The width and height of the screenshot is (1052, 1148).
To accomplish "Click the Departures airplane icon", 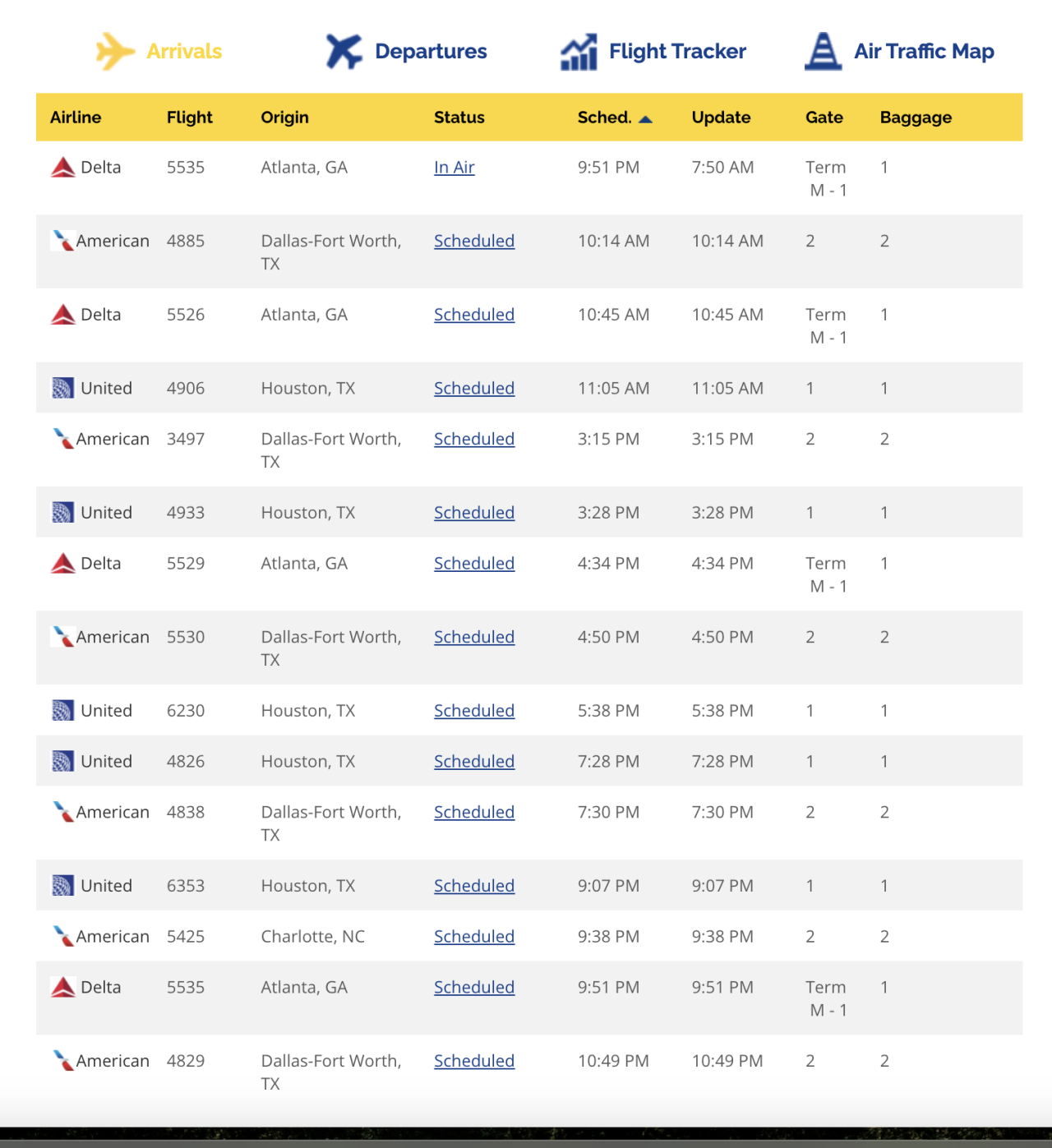I will coord(344,50).
